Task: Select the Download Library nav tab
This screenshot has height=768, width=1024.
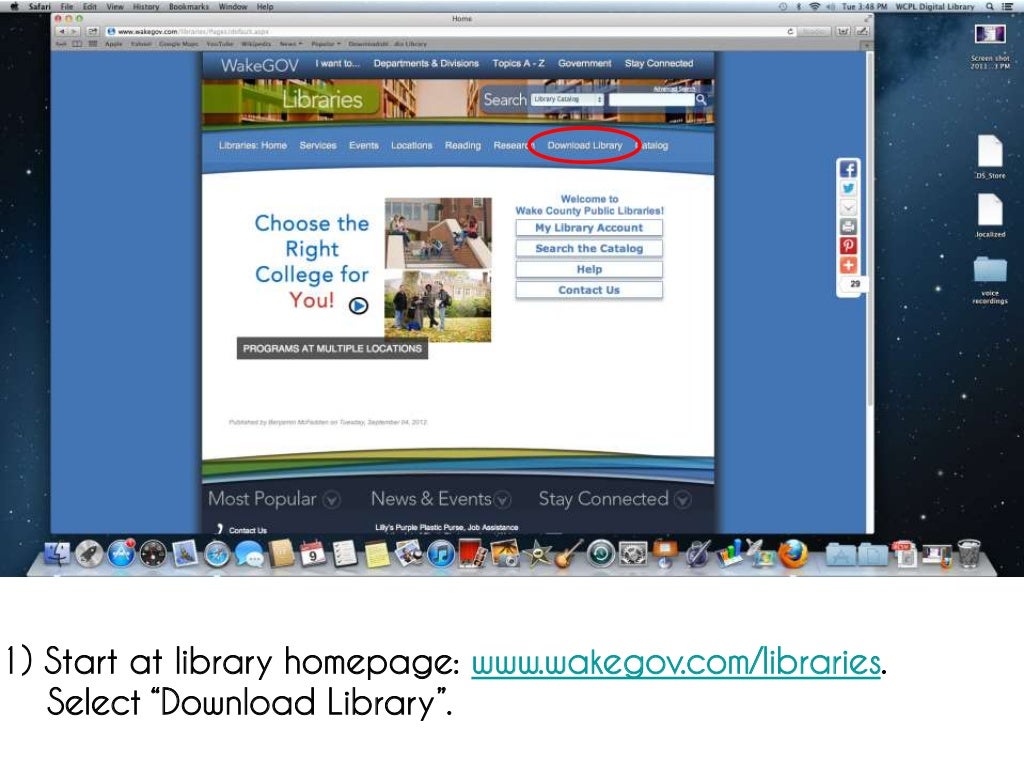Action: (584, 145)
